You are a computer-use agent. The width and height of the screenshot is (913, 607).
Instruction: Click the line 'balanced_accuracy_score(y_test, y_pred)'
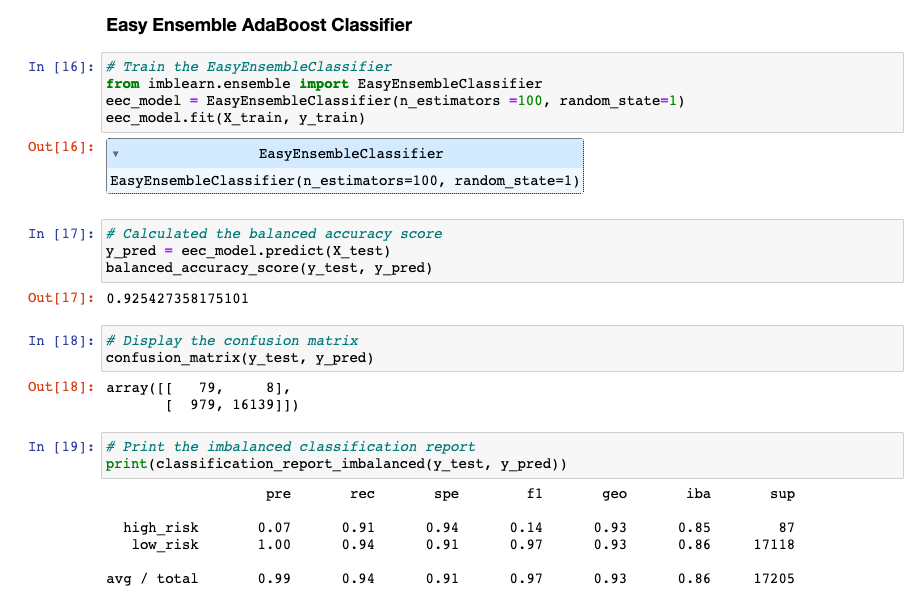click(269, 268)
